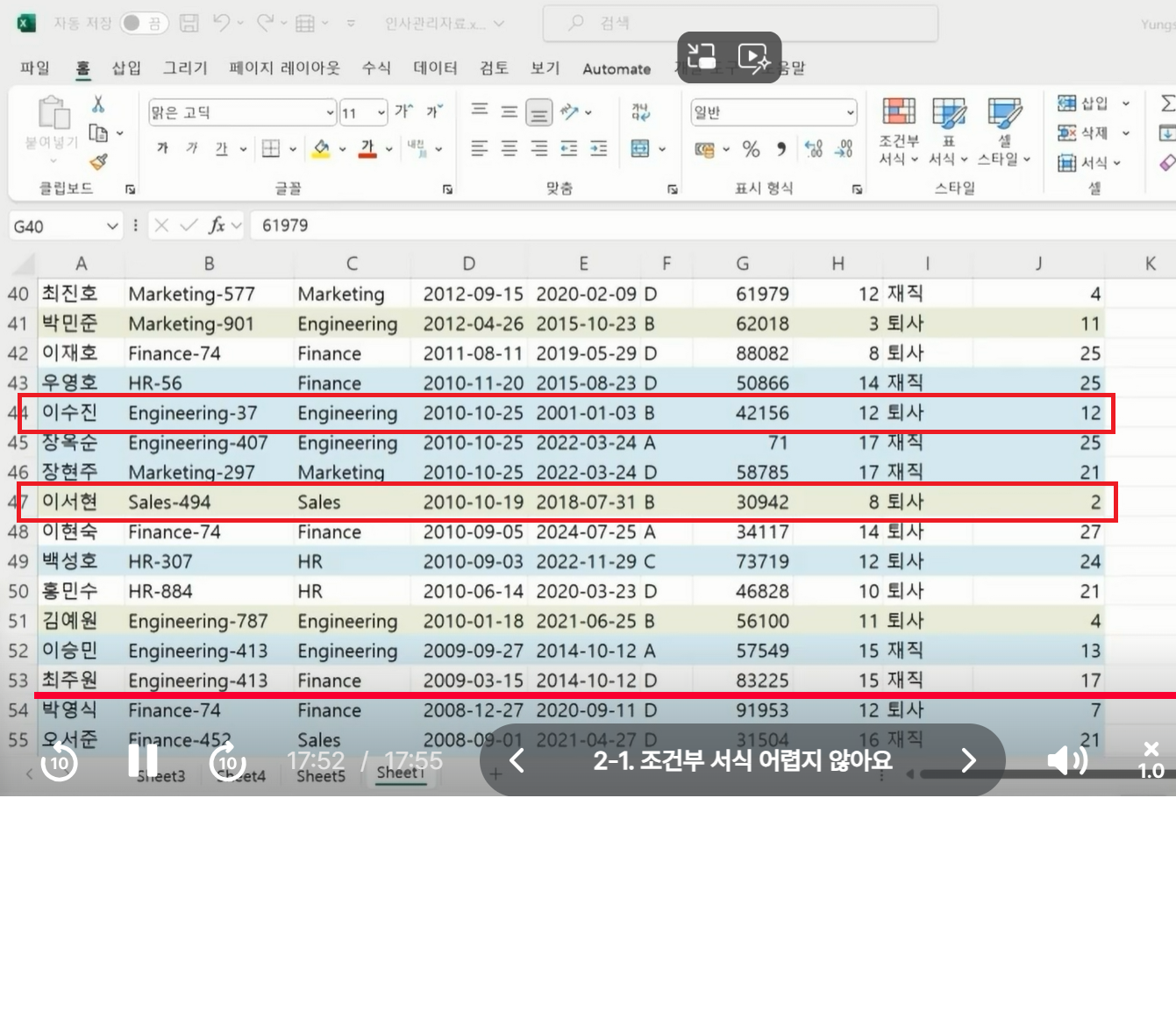Viewport: 1176px width, 1012px height.
Task: Go to the previous lesson with left chevron
Action: click(517, 760)
